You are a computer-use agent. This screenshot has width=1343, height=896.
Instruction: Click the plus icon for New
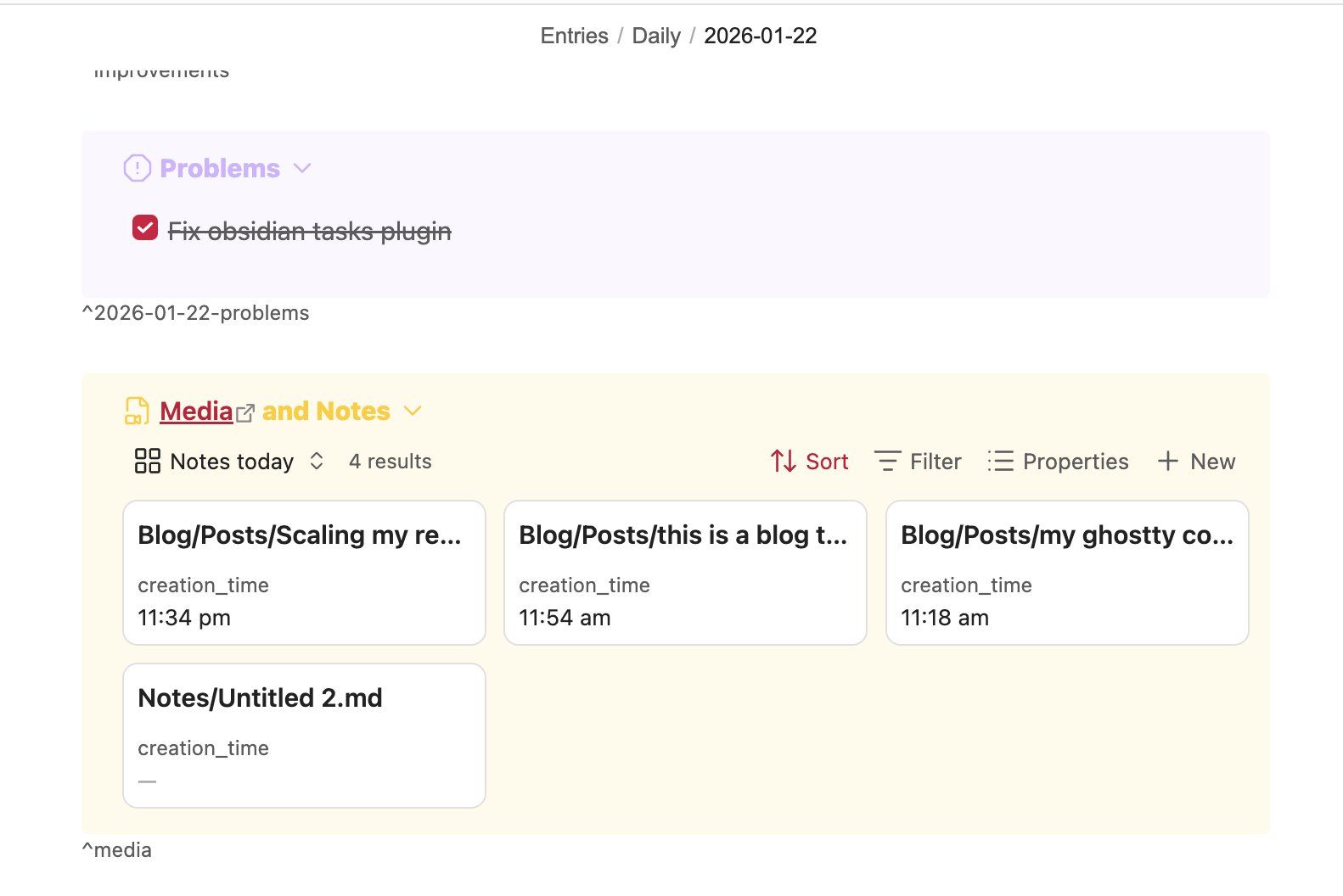pos(1168,461)
